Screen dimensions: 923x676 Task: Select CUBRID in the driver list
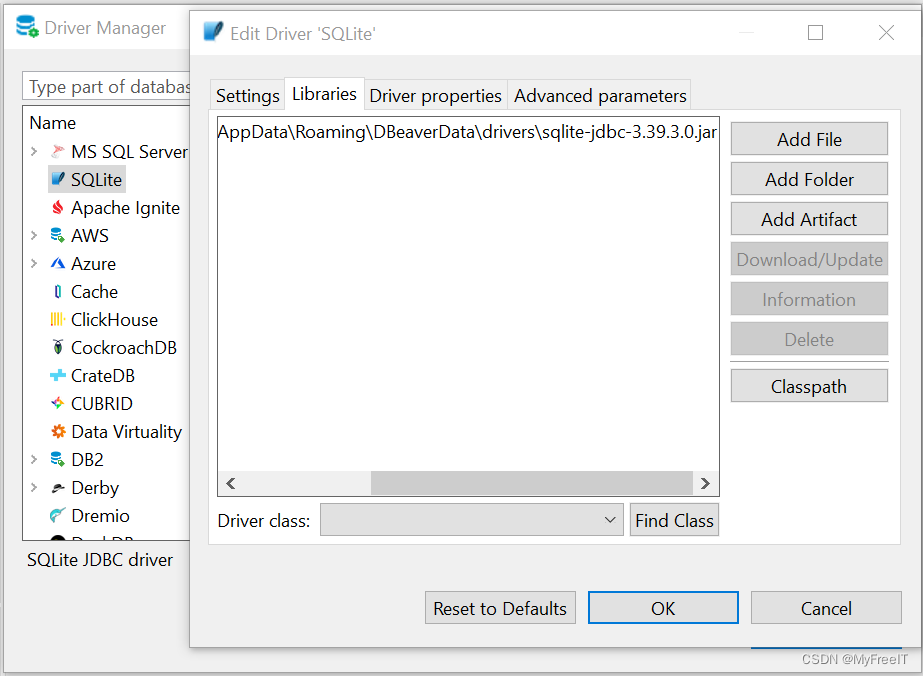[x=102, y=404]
